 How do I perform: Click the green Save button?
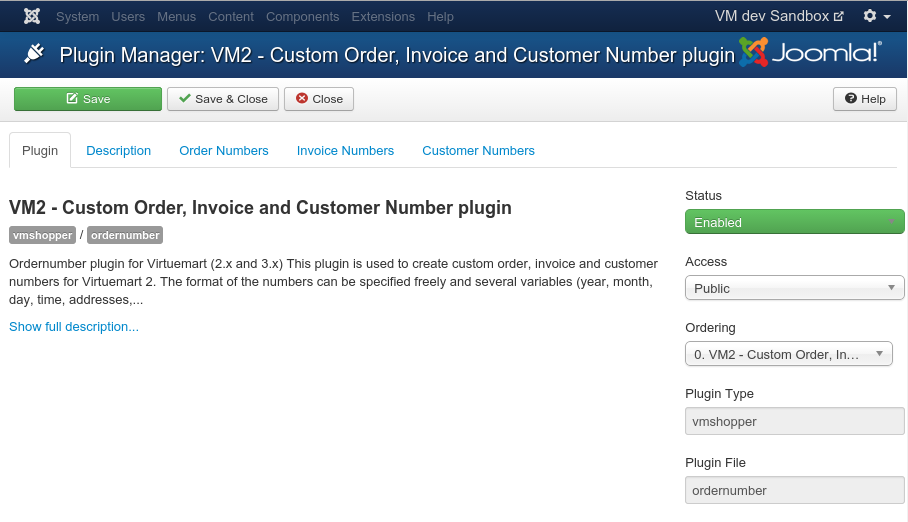[x=88, y=99]
